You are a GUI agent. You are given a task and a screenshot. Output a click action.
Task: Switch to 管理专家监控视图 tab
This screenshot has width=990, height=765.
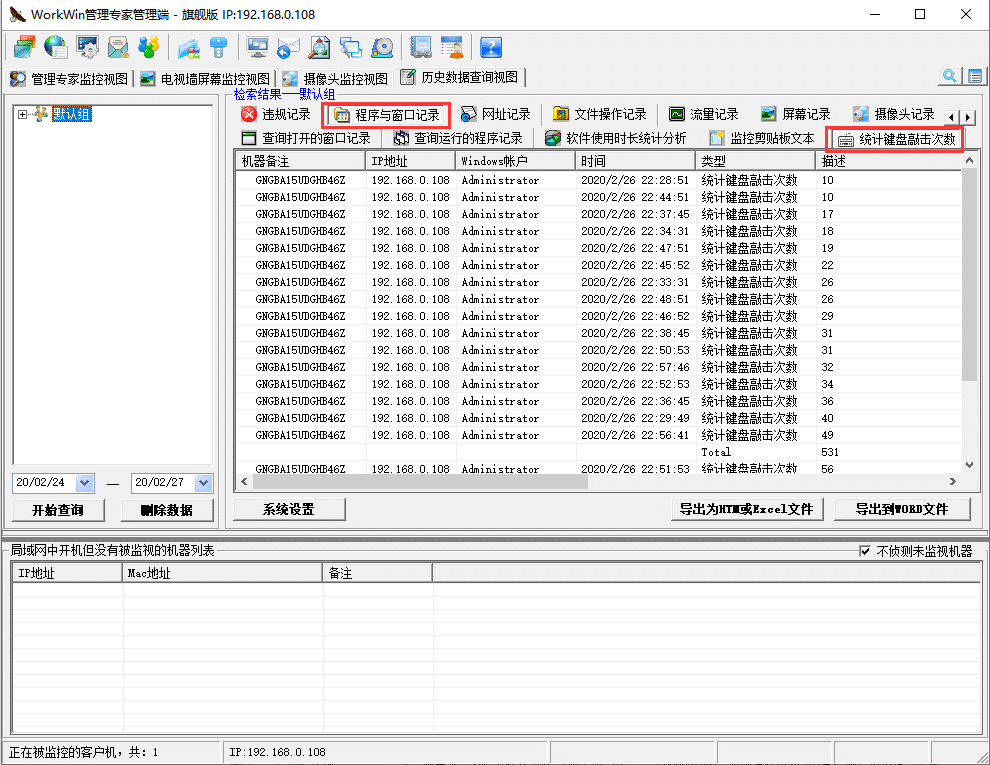(x=68, y=79)
